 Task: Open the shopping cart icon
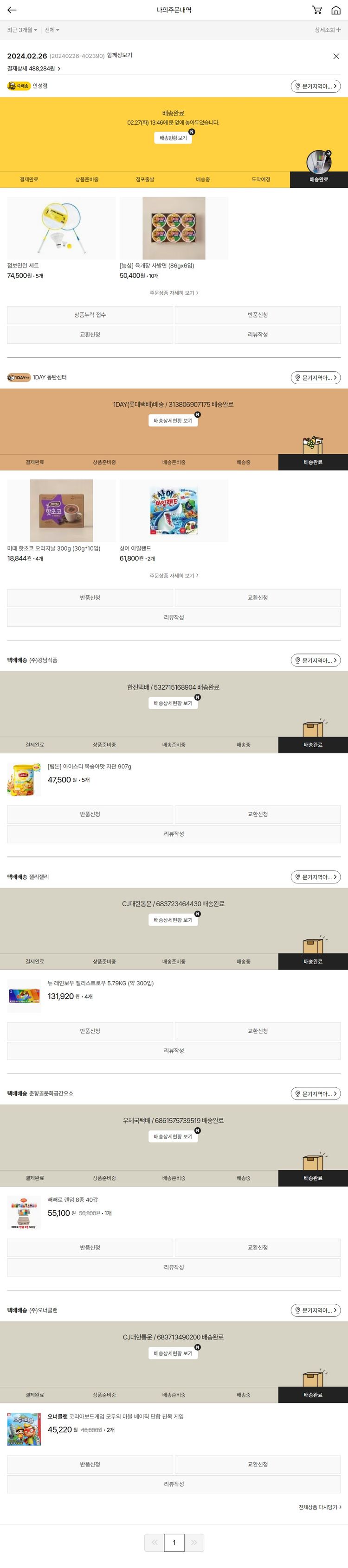(316, 10)
